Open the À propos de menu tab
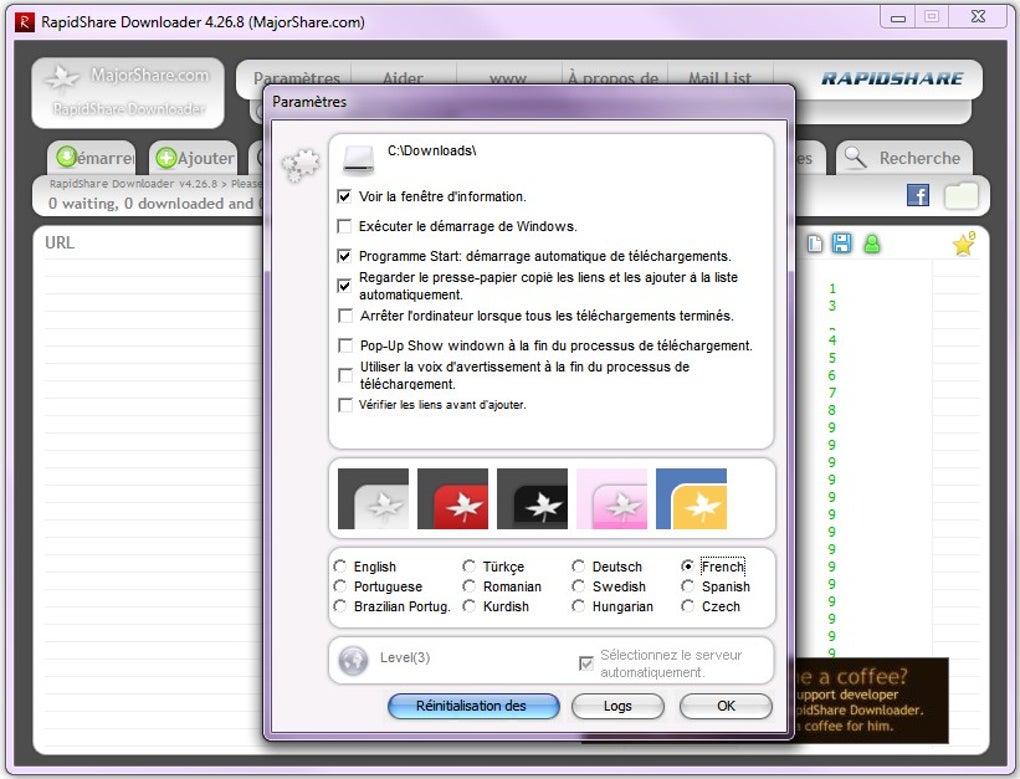 [613, 78]
